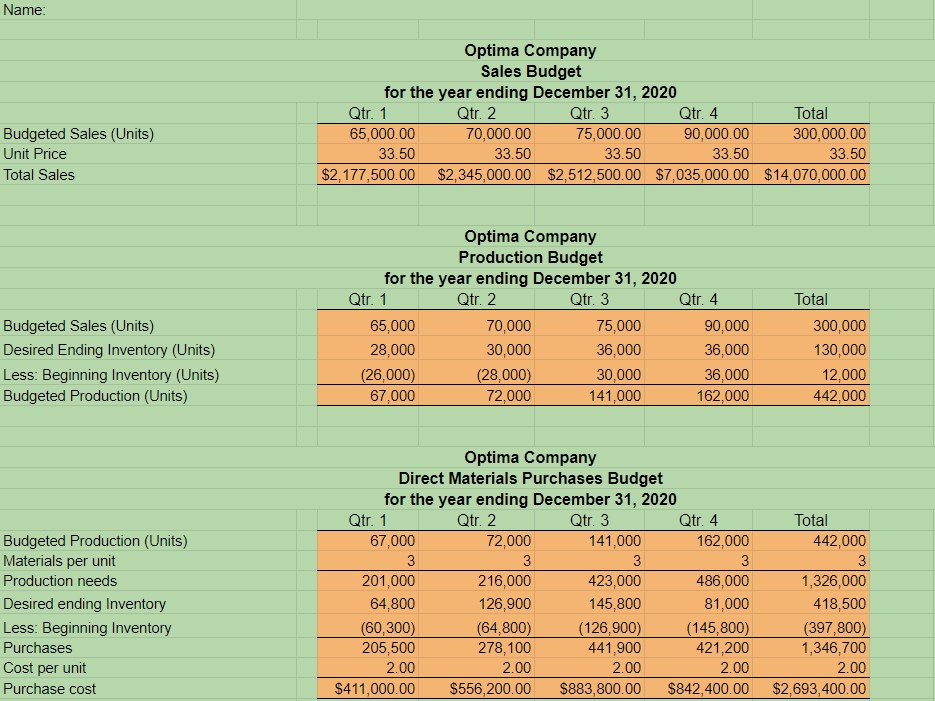935x701 pixels.
Task: Click the Qtr. 3 column header in Production Budget
Action: 589,299
